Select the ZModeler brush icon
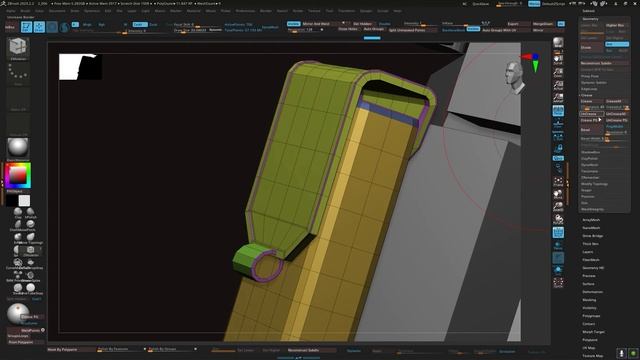This screenshot has width=640, height=360. (x=31, y=250)
